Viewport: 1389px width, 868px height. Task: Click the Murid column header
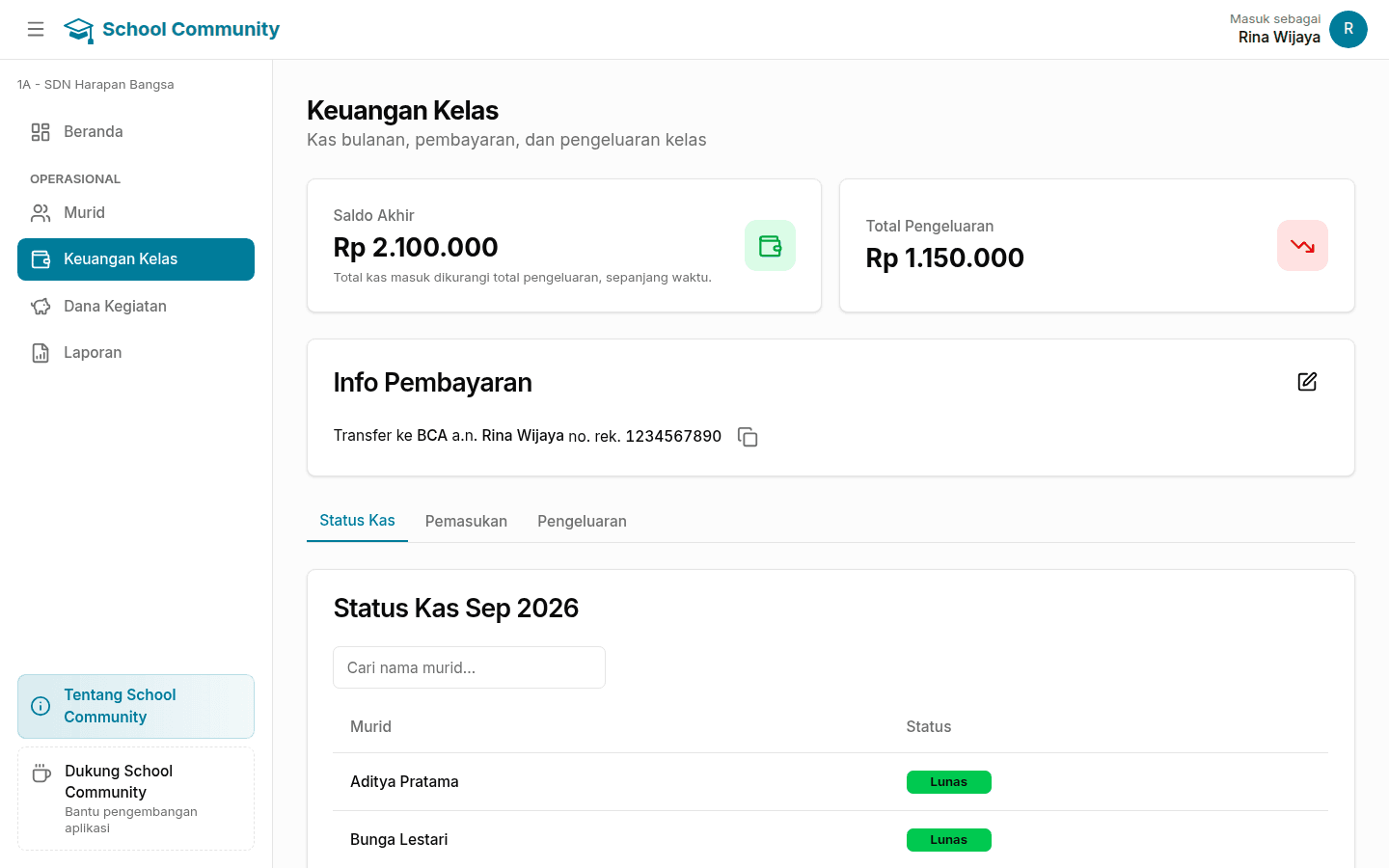point(370,727)
